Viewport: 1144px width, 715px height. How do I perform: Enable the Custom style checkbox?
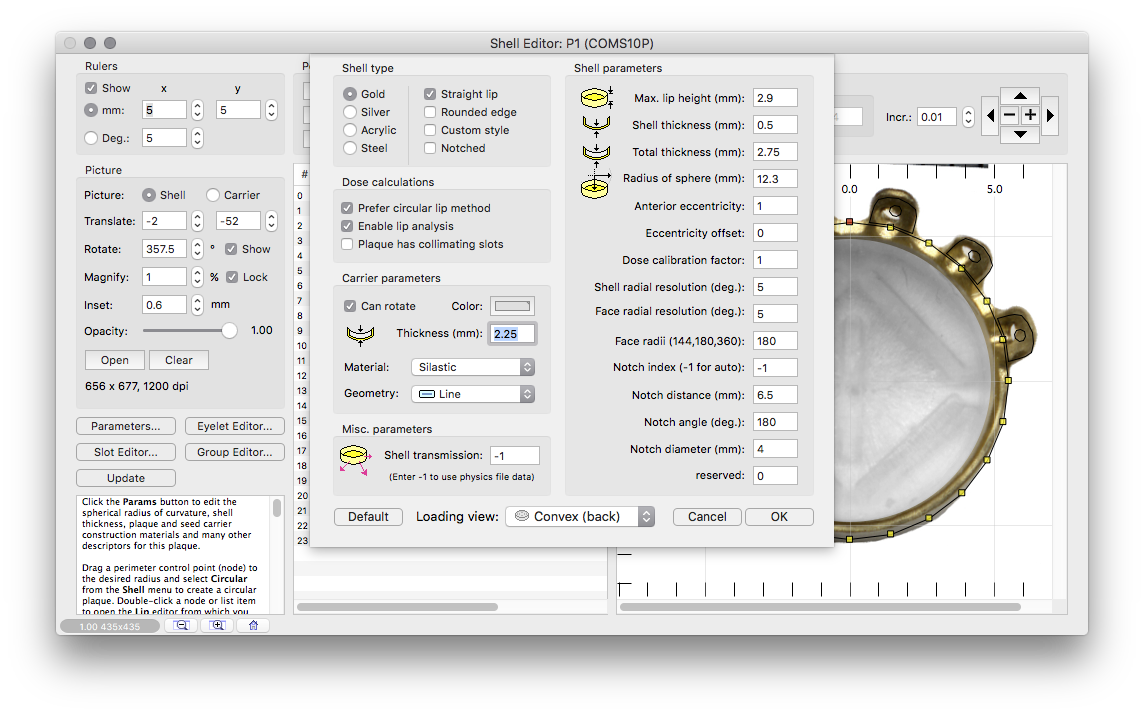(430, 130)
